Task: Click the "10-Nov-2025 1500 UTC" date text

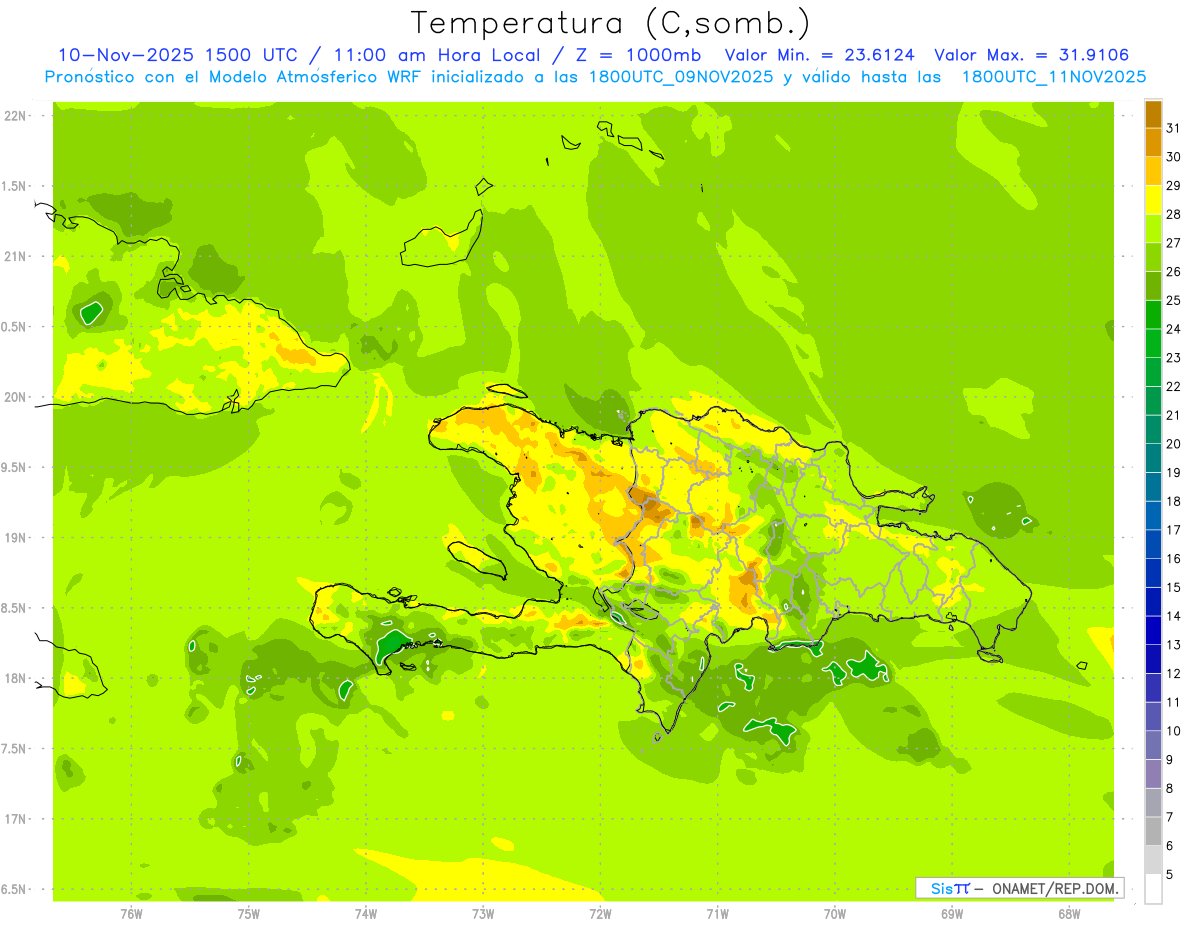Action: point(177,55)
